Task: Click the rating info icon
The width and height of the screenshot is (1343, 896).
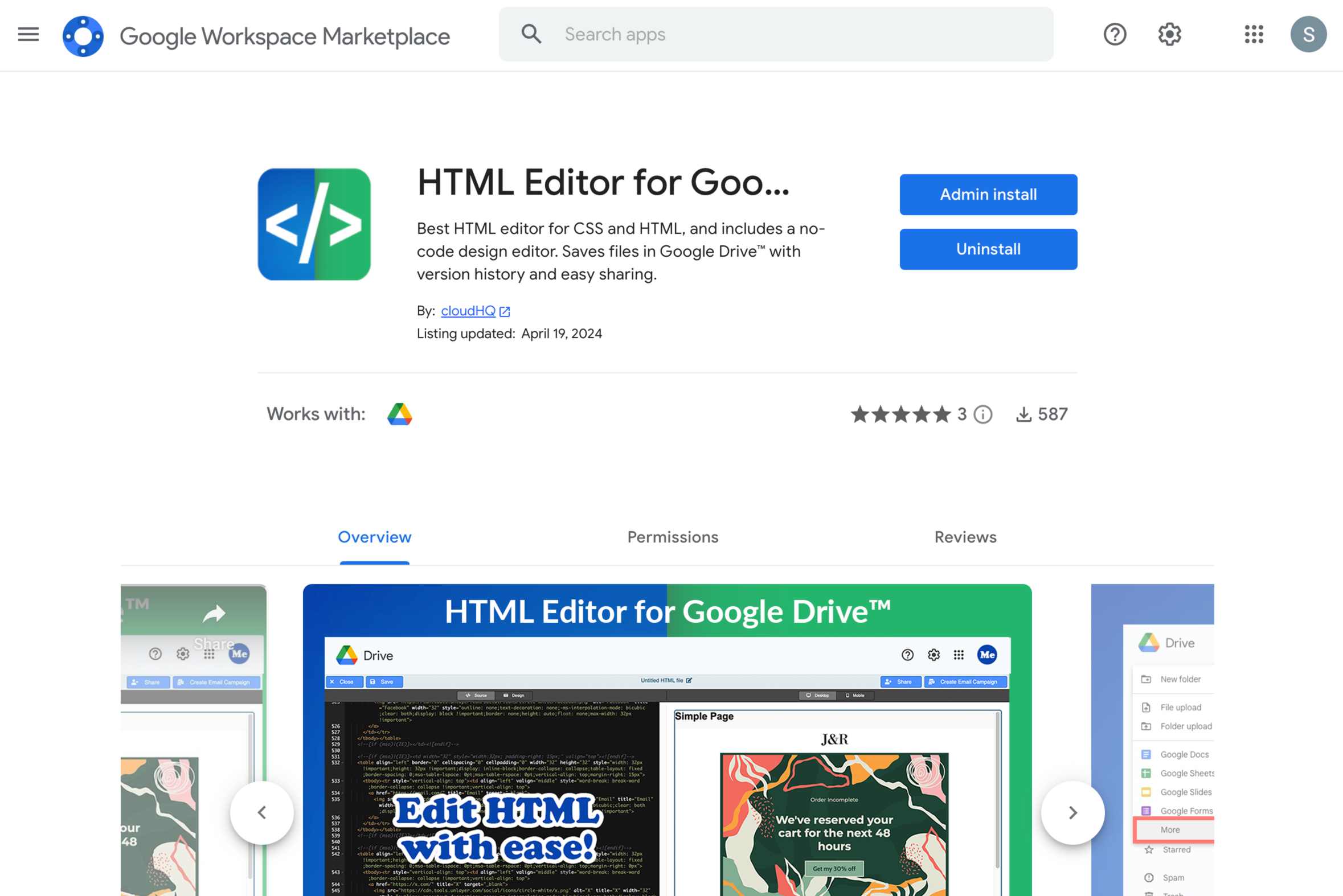Action: click(983, 414)
